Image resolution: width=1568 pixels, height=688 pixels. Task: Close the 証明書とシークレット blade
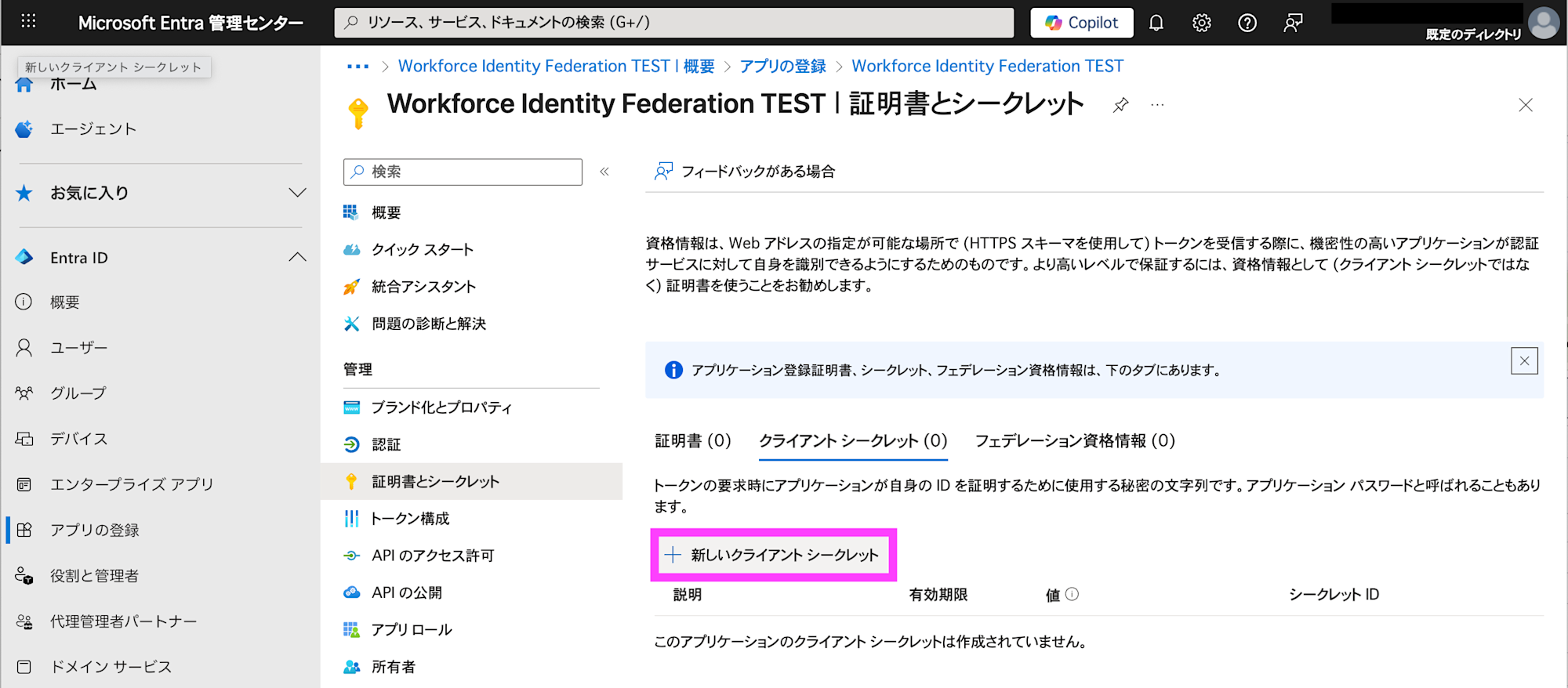click(x=1525, y=105)
